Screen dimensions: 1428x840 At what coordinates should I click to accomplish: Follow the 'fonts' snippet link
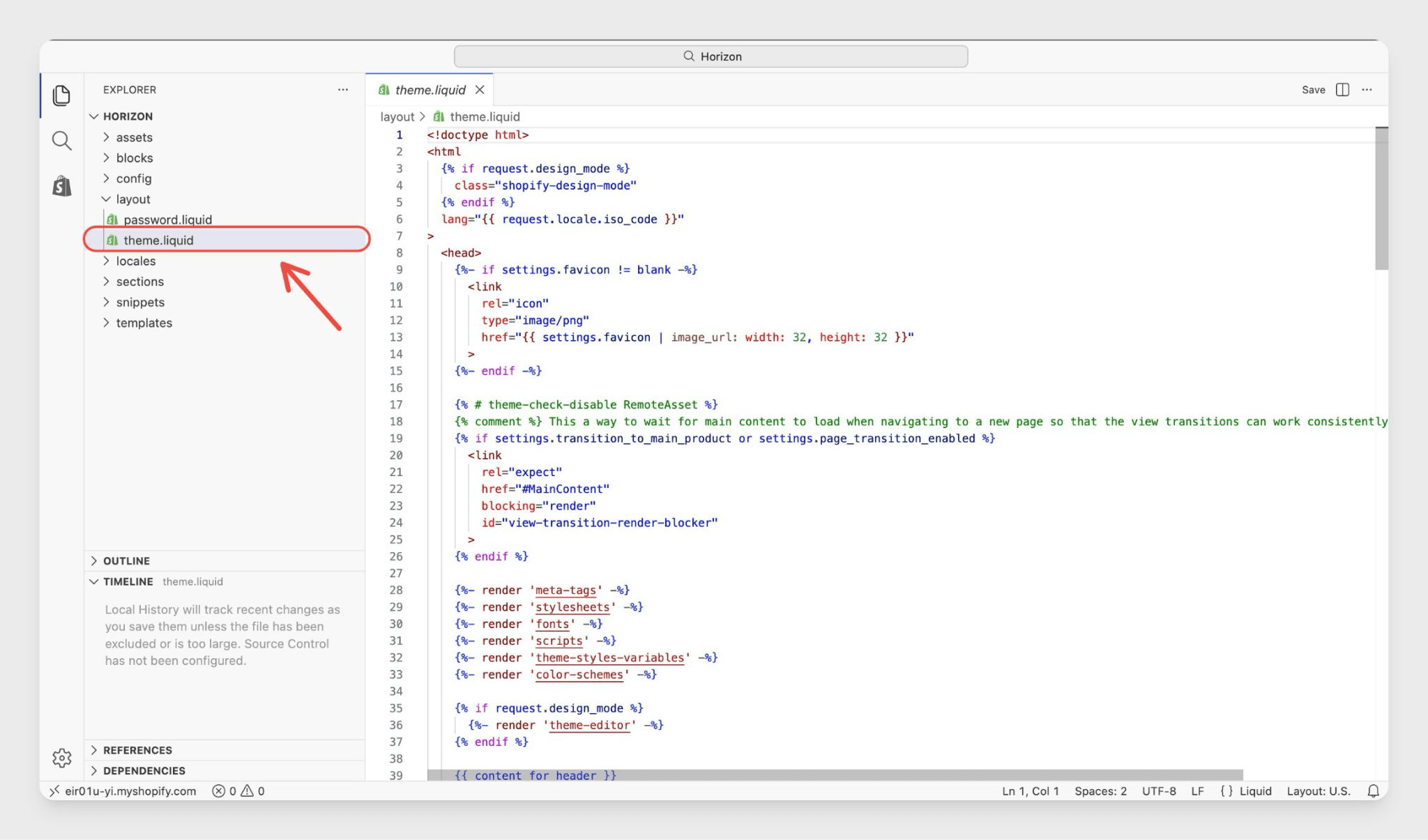click(552, 624)
